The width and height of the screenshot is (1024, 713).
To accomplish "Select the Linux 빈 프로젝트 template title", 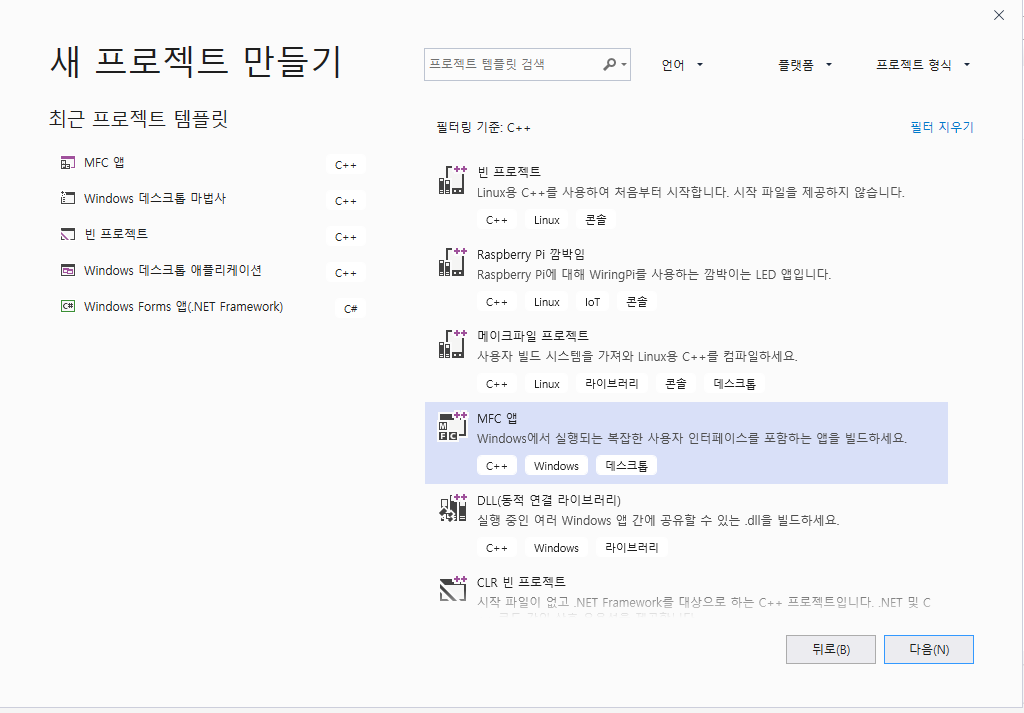I will tap(509, 172).
